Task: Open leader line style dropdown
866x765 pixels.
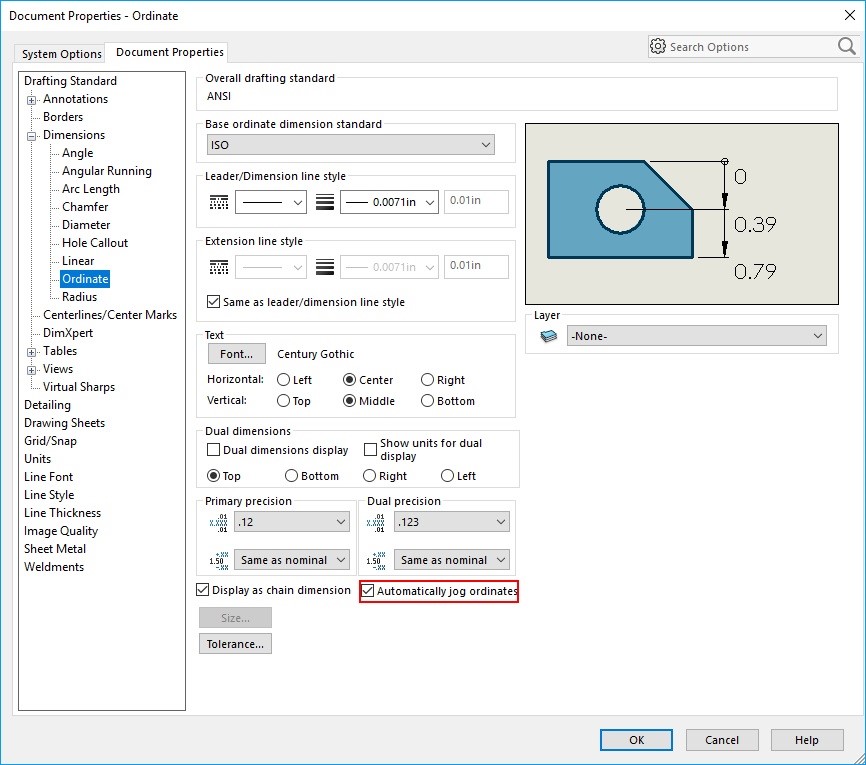Action: click(x=271, y=202)
